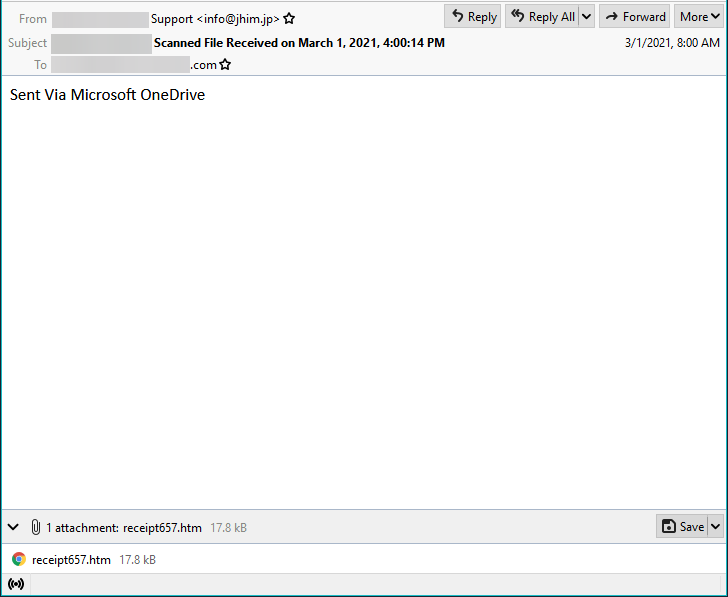Click the Reply All button
Viewport: 728px width, 597px height.
[541, 16]
